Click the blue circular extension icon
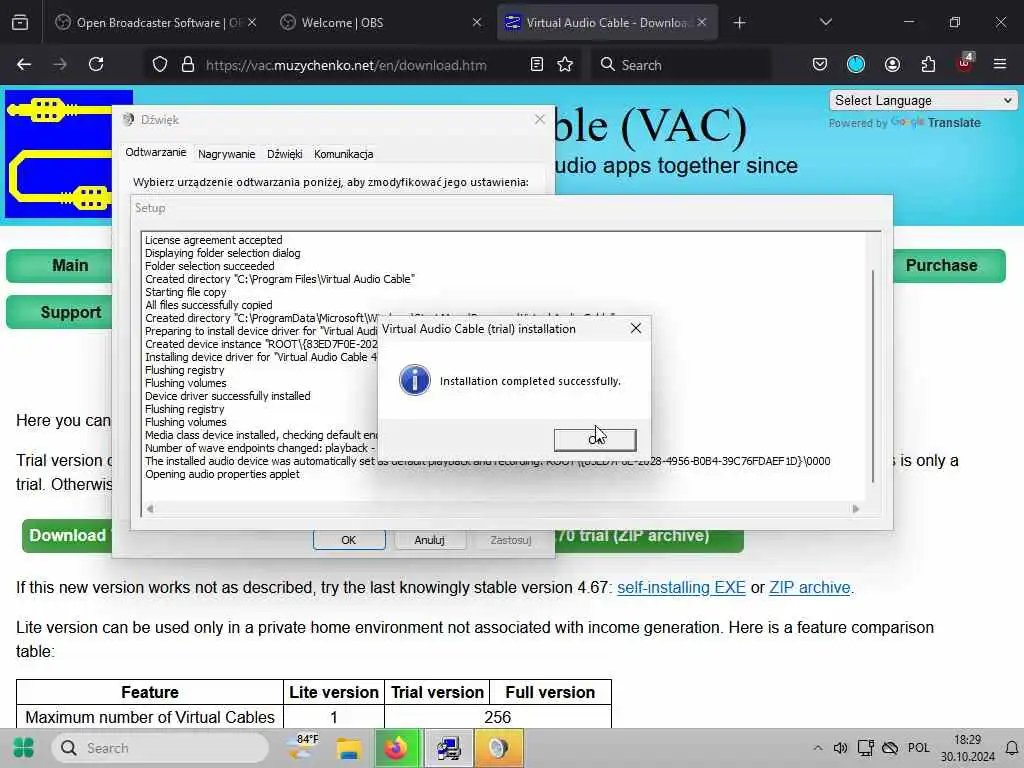Screen dimensions: 1024x768 (x=856, y=64)
